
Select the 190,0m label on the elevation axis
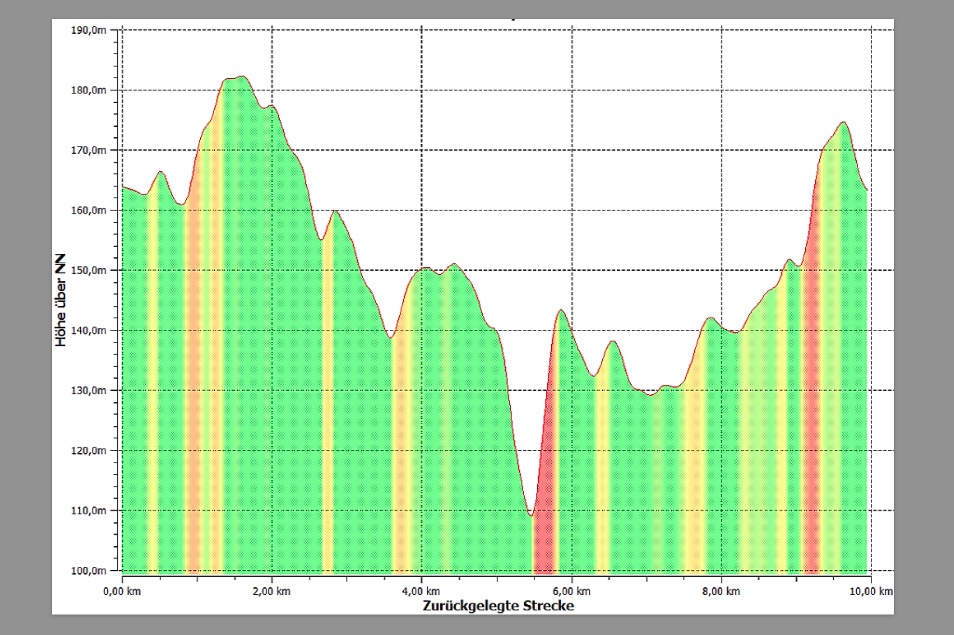(89, 30)
